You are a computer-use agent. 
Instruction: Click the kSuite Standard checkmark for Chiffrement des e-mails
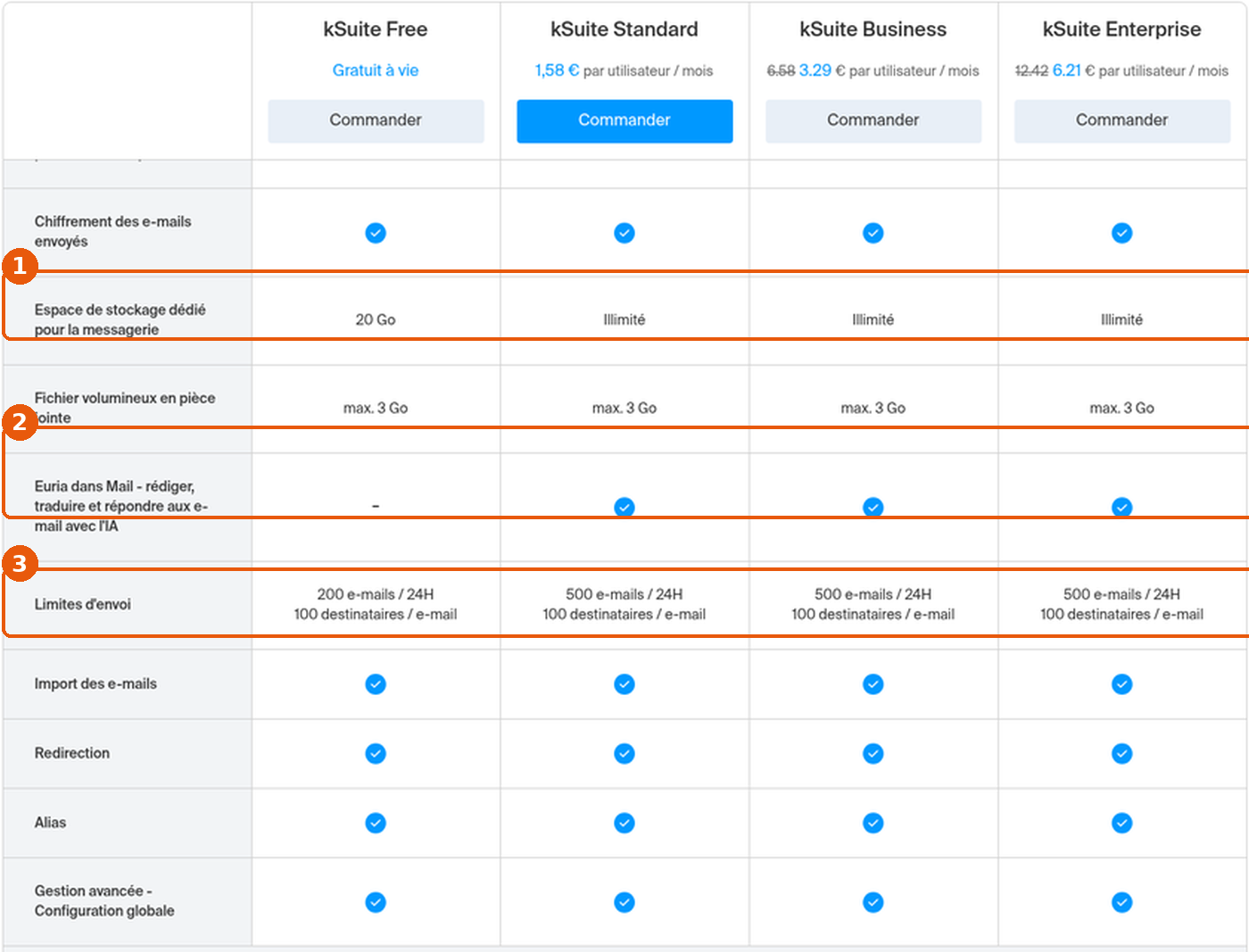click(x=624, y=233)
